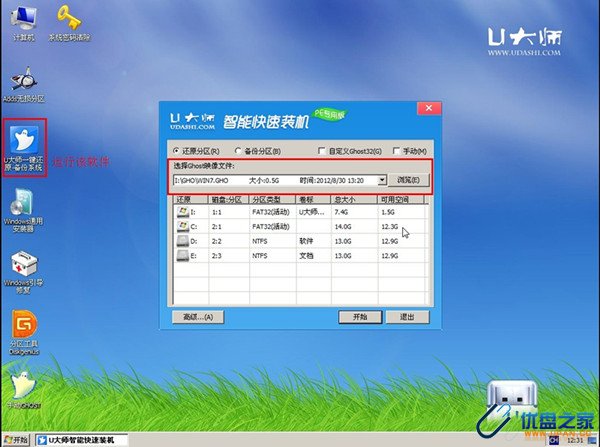Click the 高级...(A) advanced button
This screenshot has height=447, width=600.
pyautogui.click(x=193, y=316)
